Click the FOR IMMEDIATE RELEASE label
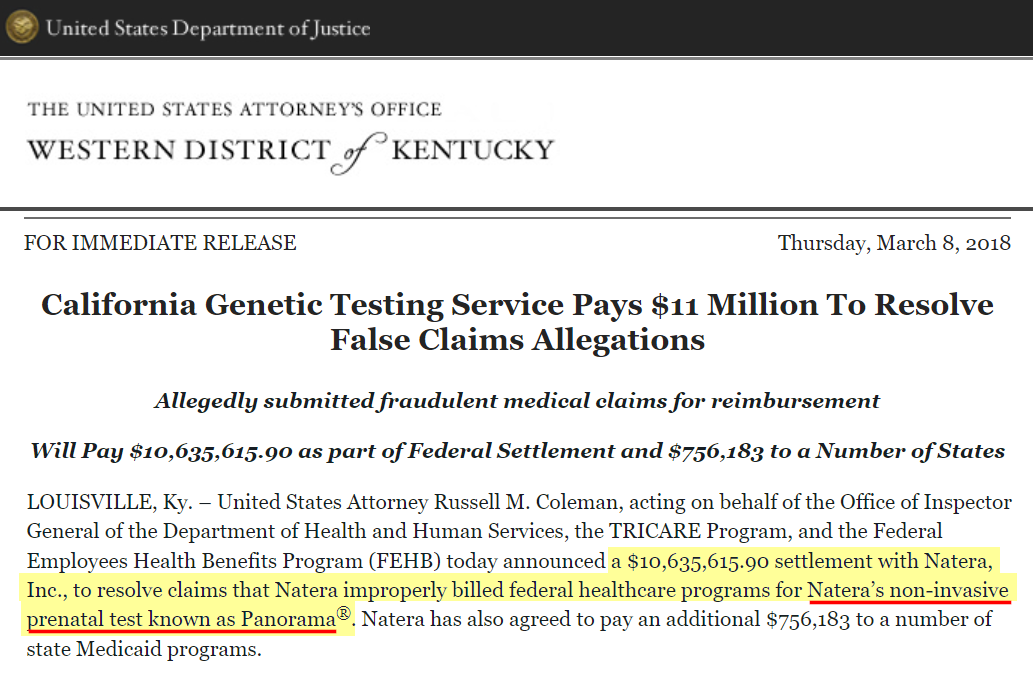The width and height of the screenshot is (1033, 697). [x=160, y=242]
